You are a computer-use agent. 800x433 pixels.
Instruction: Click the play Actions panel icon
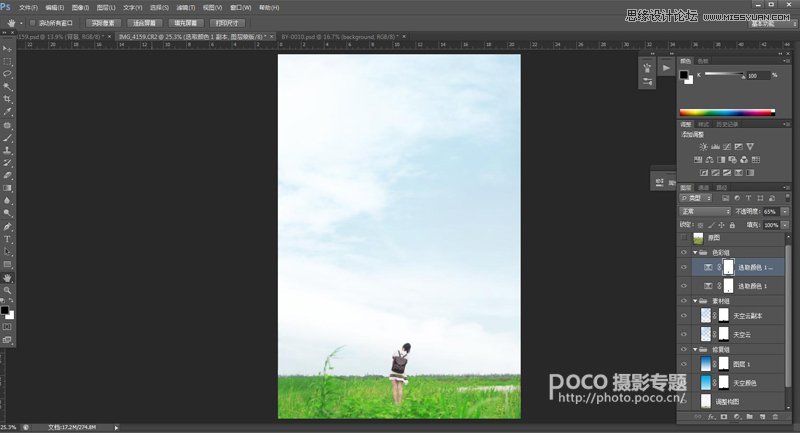[666, 67]
